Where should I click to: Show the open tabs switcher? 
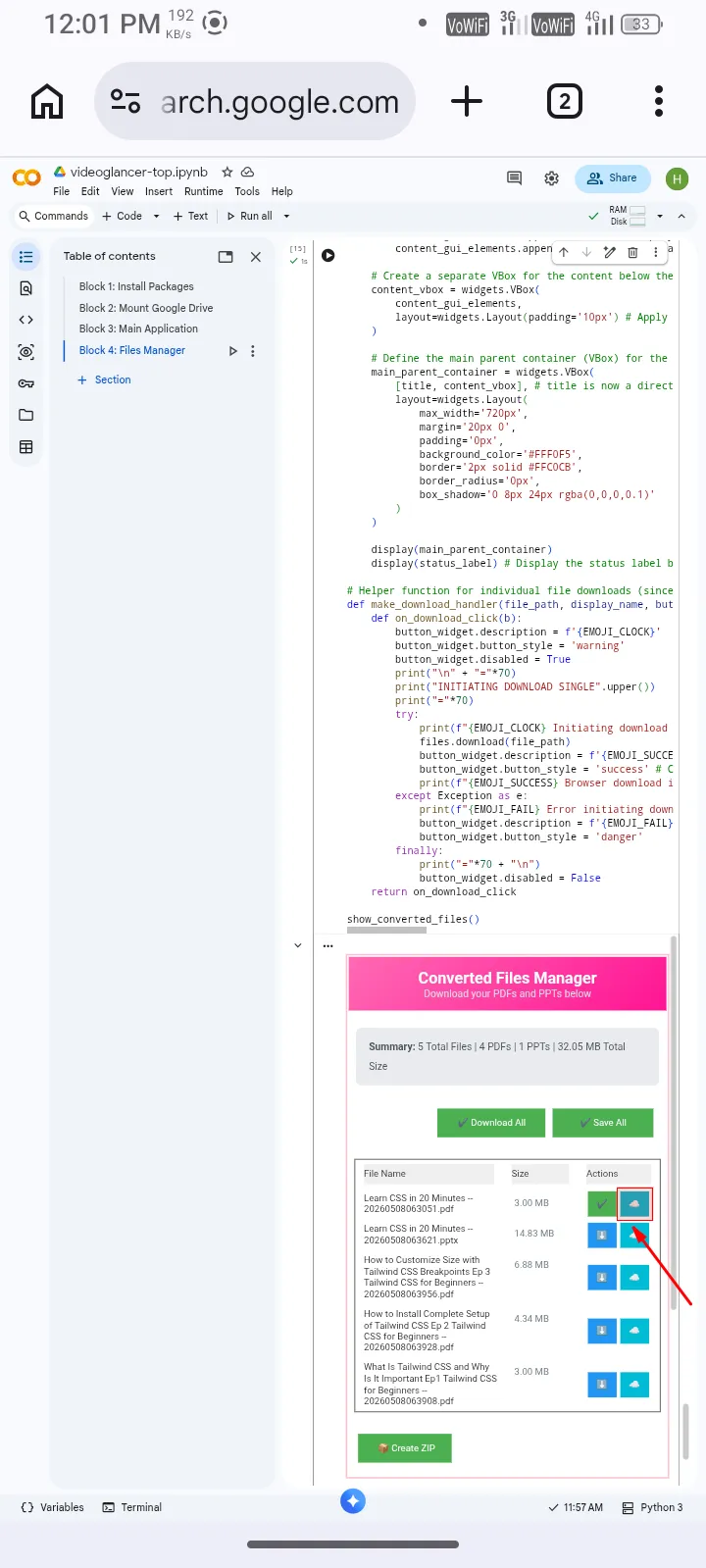click(564, 101)
